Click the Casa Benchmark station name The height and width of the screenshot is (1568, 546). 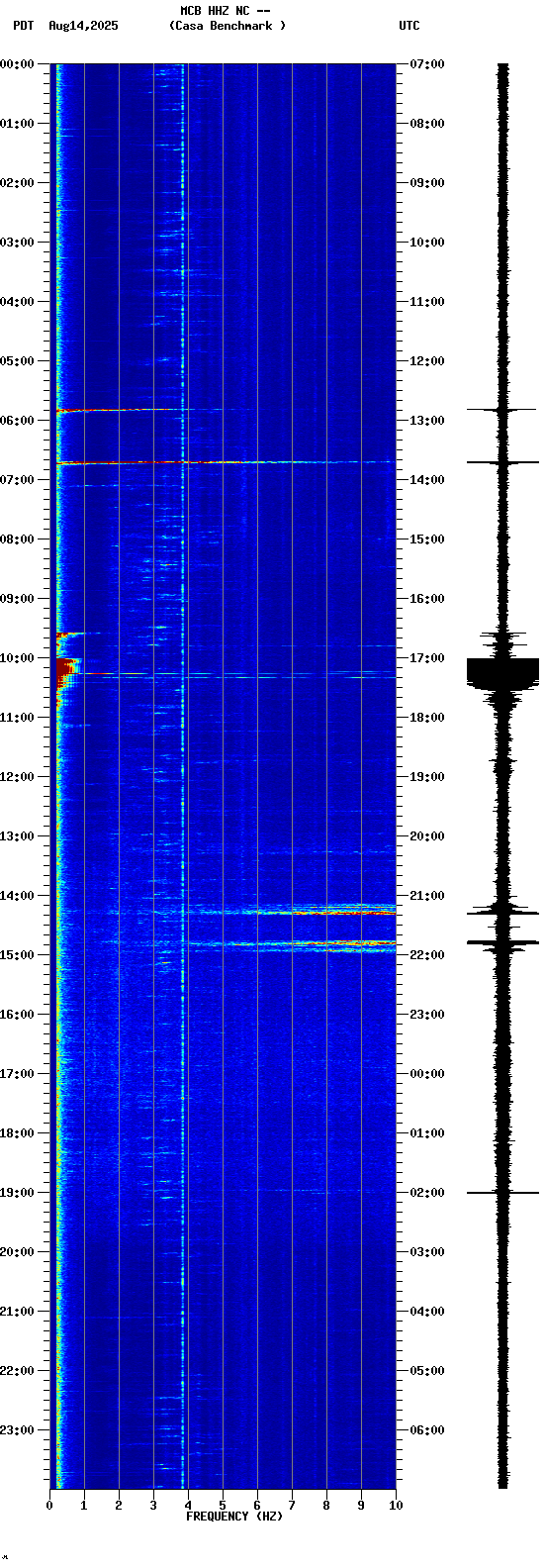[x=227, y=26]
